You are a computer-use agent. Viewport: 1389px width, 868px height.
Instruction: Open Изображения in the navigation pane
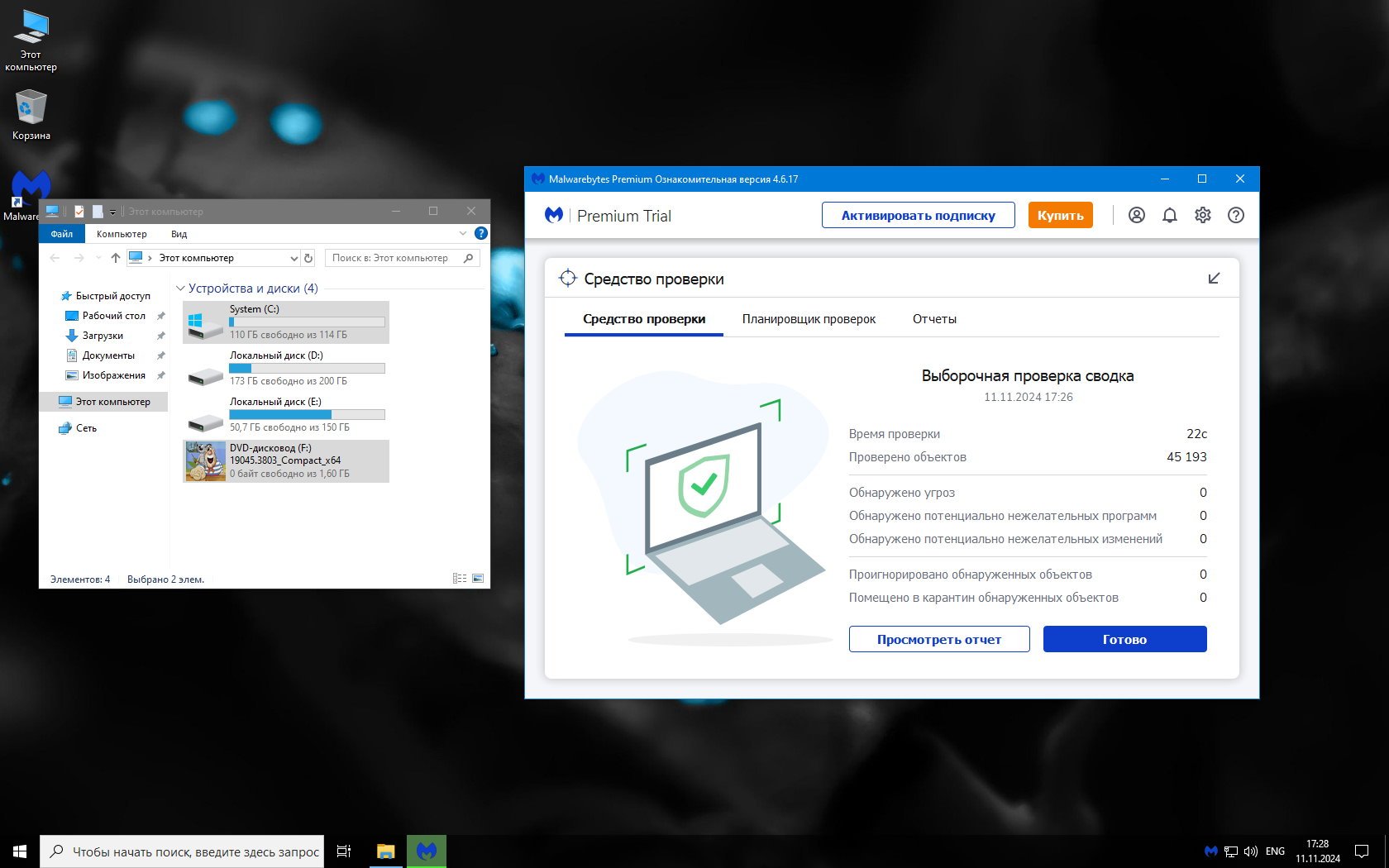coord(113,375)
